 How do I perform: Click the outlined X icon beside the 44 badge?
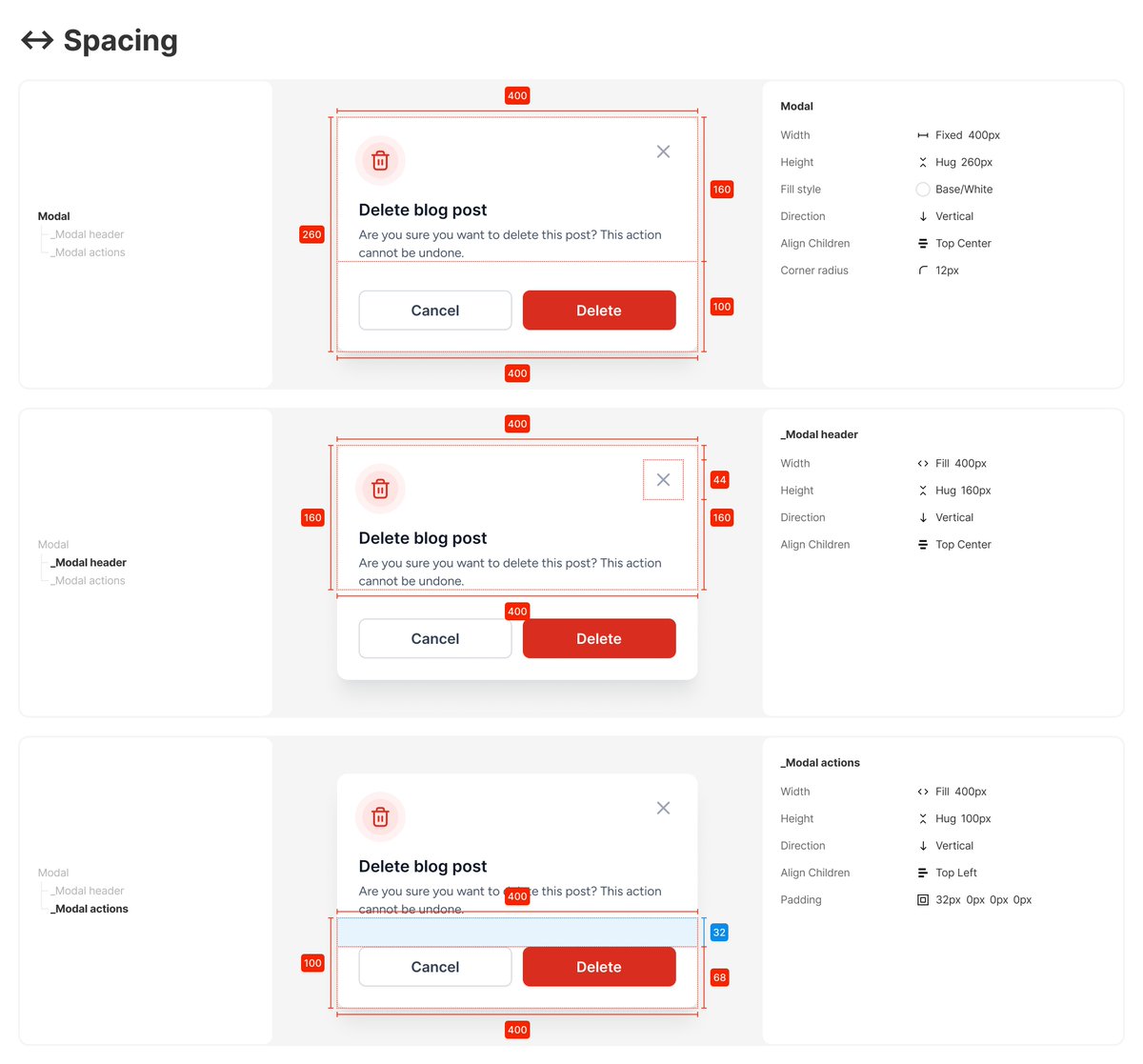click(x=664, y=480)
